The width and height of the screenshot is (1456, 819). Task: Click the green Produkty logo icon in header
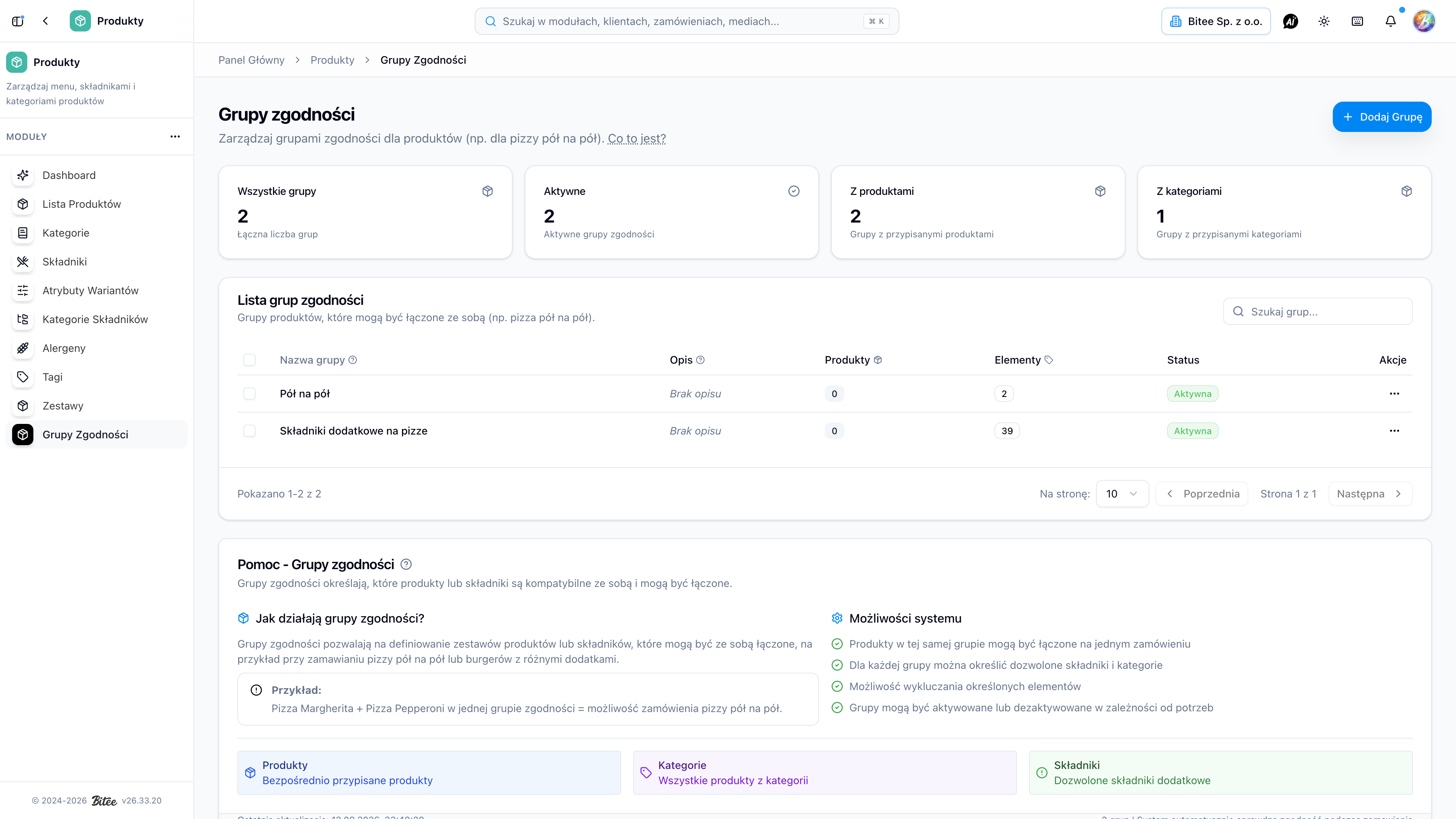[80, 21]
